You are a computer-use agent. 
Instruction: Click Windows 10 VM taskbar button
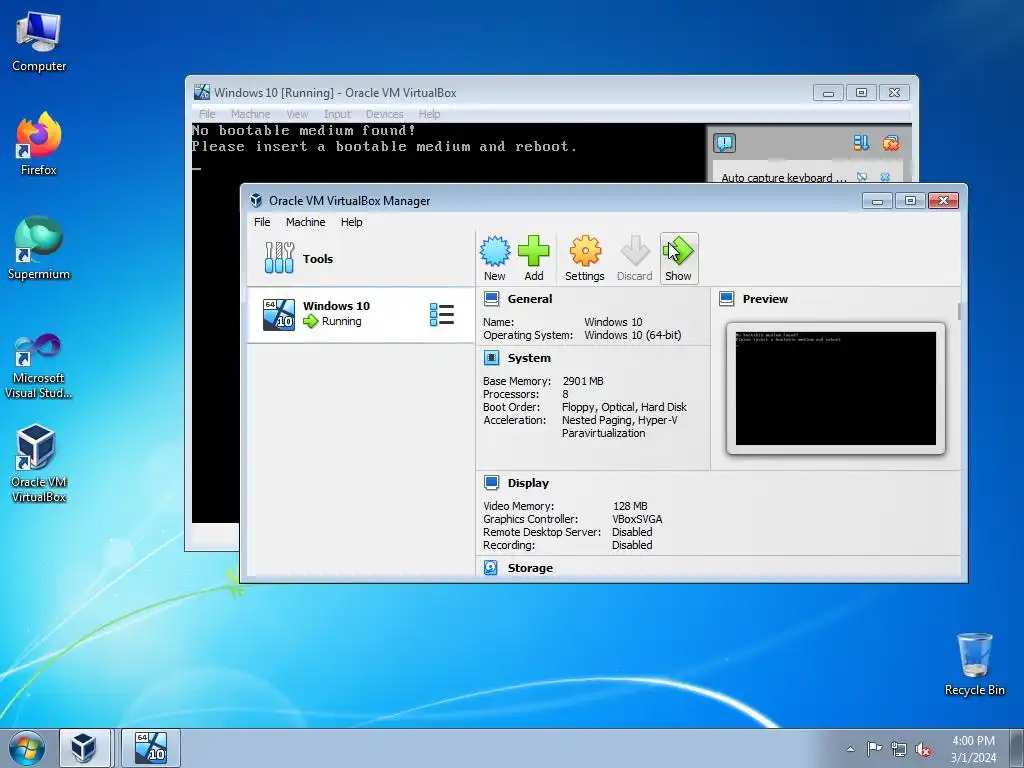pyautogui.click(x=151, y=748)
